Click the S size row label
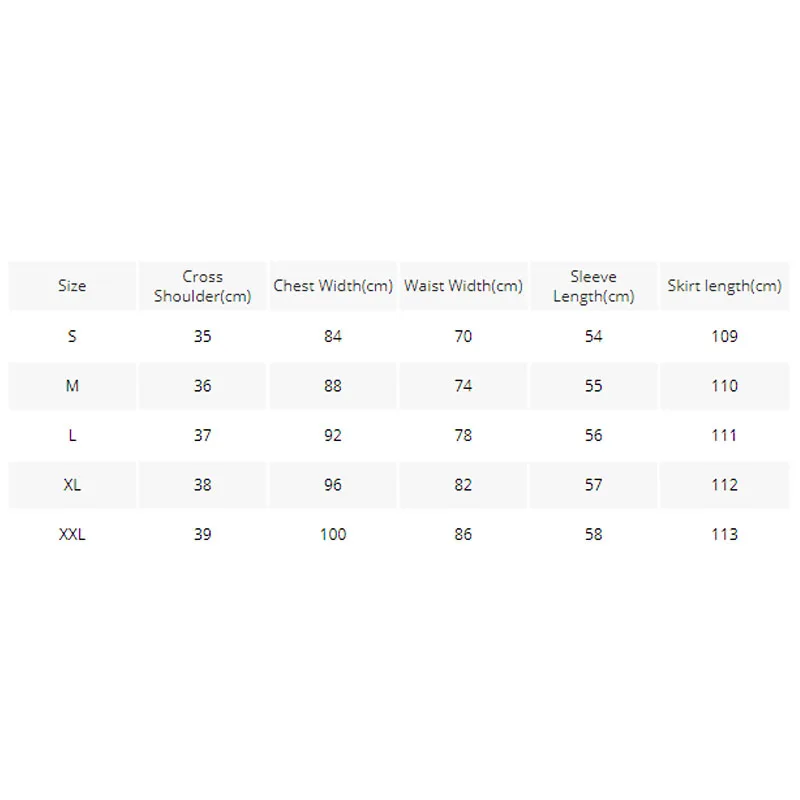The height and width of the screenshot is (800, 800). [72, 336]
